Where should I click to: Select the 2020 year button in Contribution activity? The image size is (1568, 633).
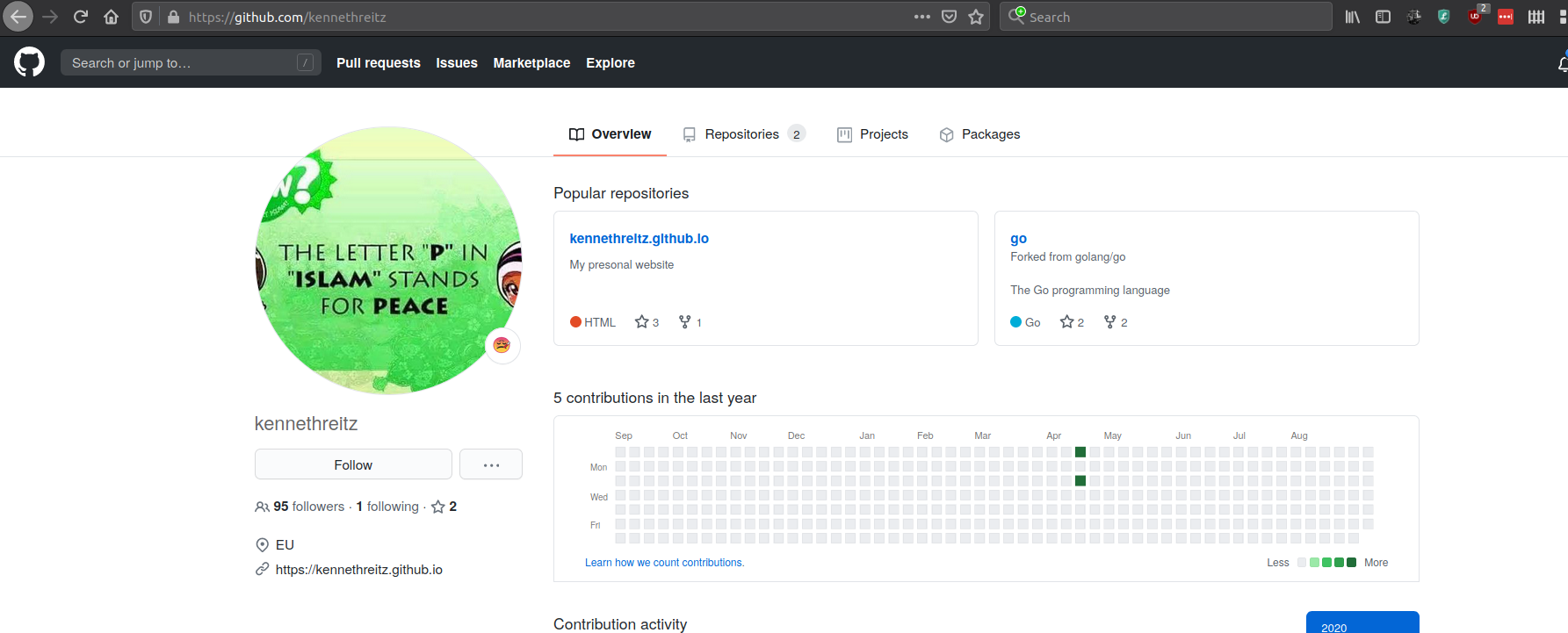[x=1362, y=622]
